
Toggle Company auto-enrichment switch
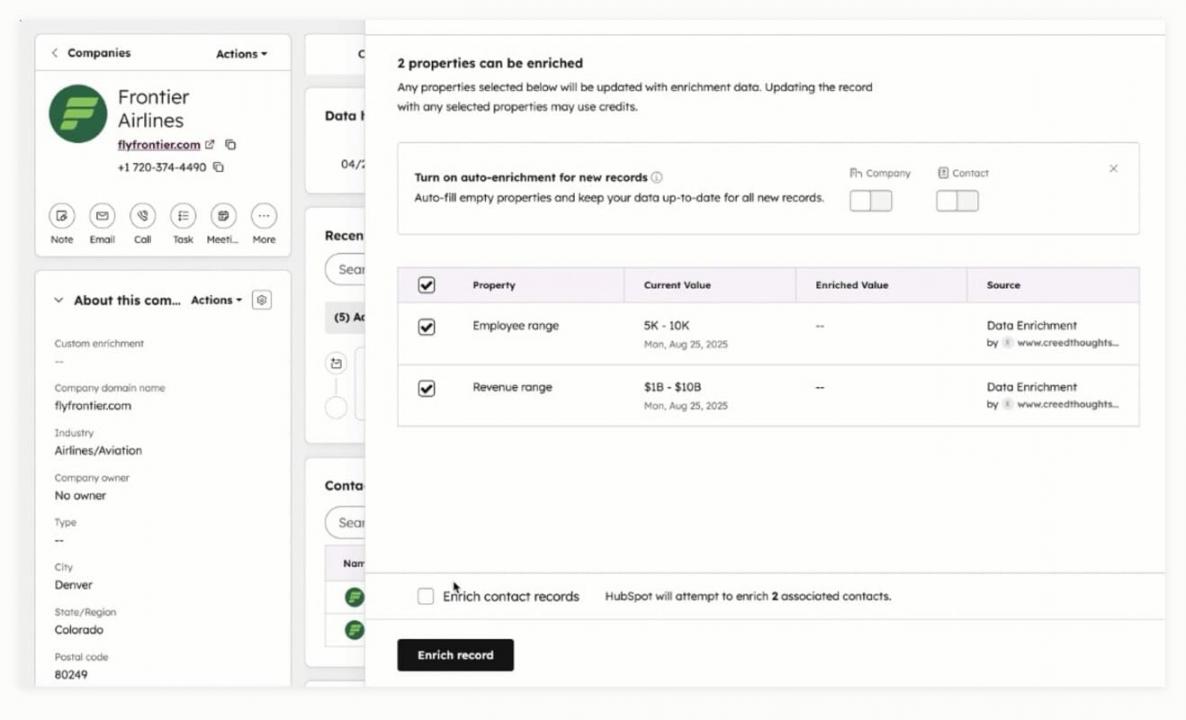pos(871,200)
